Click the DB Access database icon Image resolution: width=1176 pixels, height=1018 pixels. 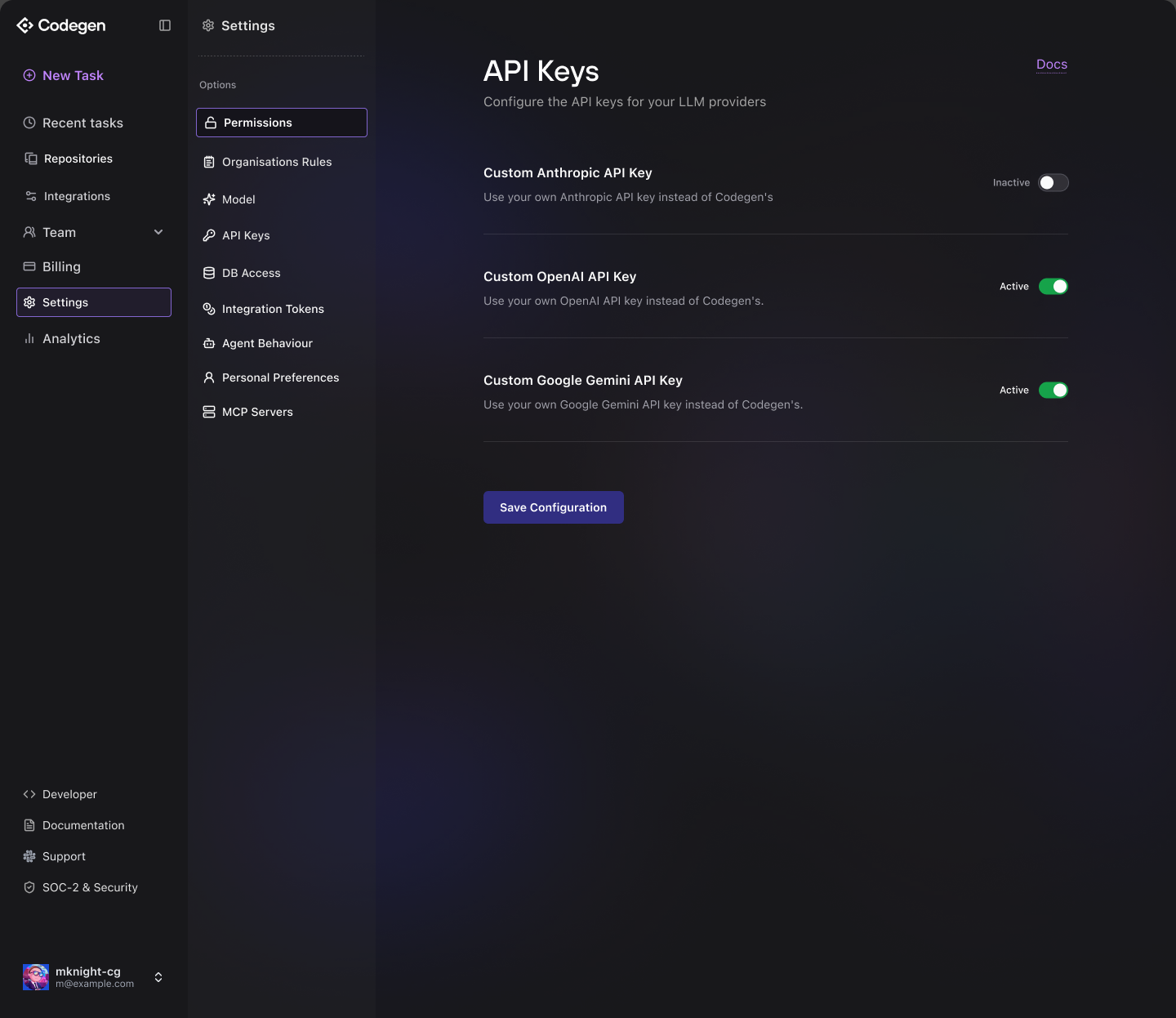tap(209, 273)
